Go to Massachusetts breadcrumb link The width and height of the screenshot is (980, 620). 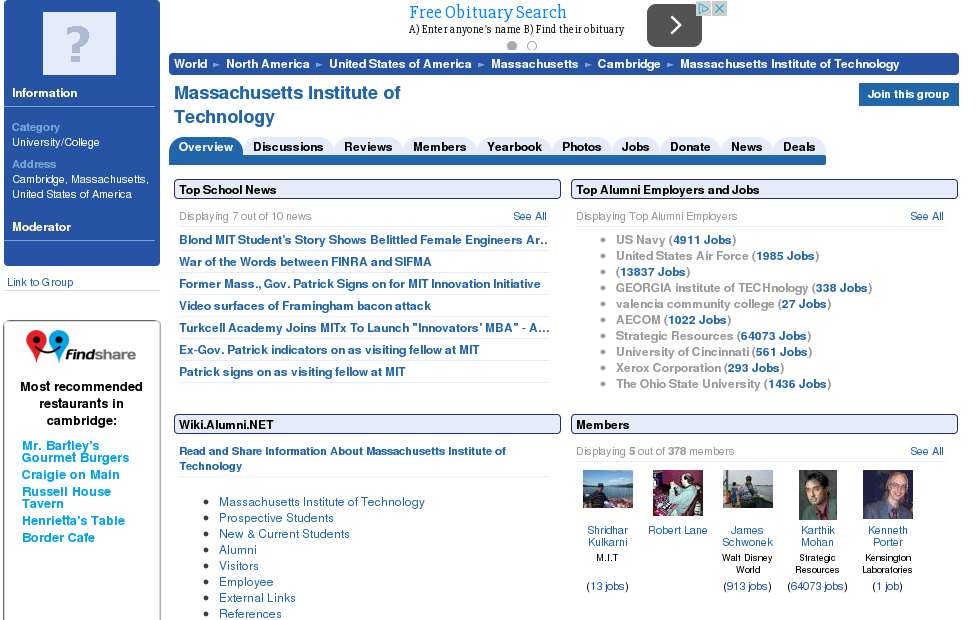click(534, 64)
